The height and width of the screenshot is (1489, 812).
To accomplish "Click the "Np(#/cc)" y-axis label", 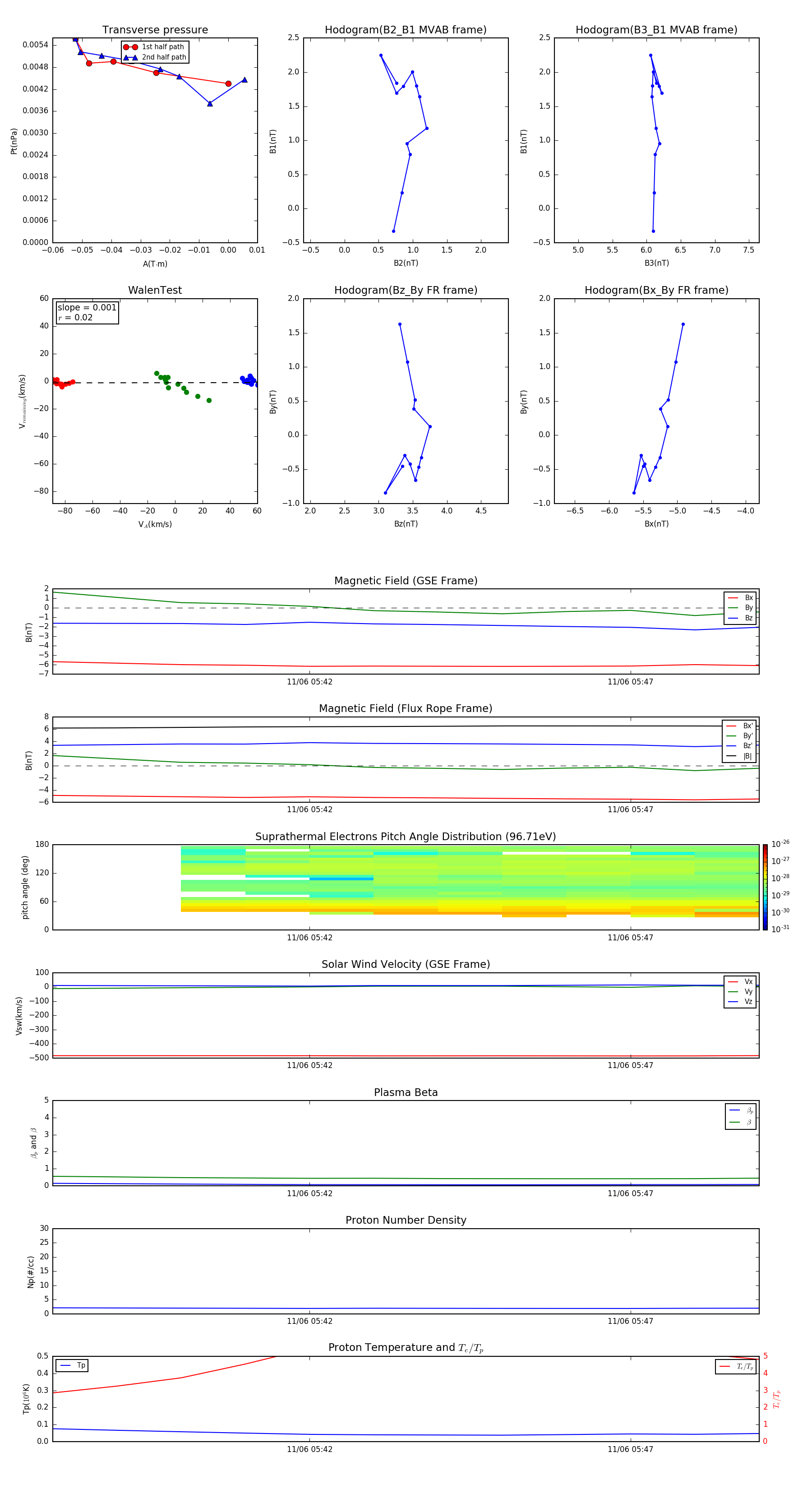I will (31, 1272).
